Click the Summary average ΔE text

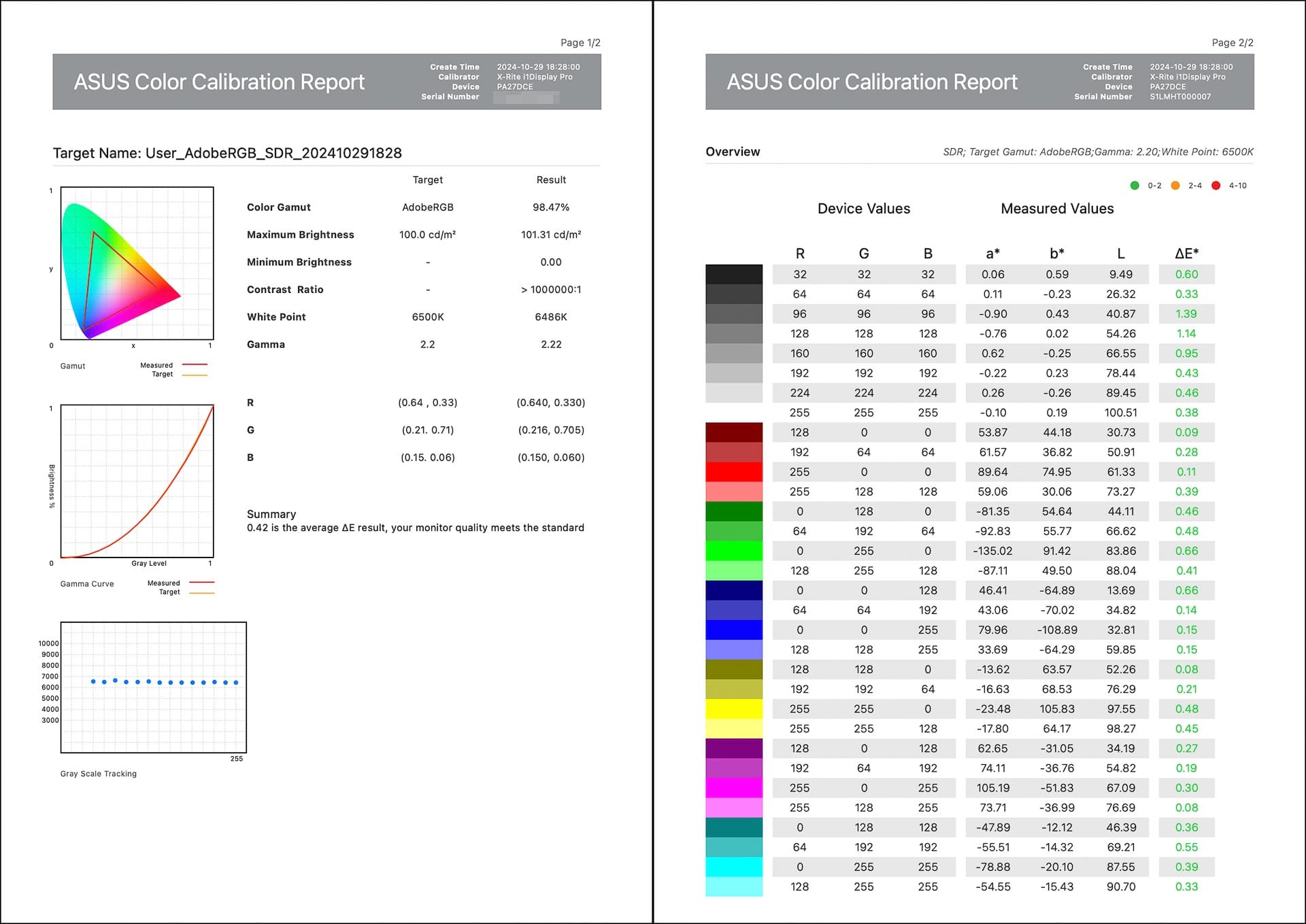tap(415, 528)
